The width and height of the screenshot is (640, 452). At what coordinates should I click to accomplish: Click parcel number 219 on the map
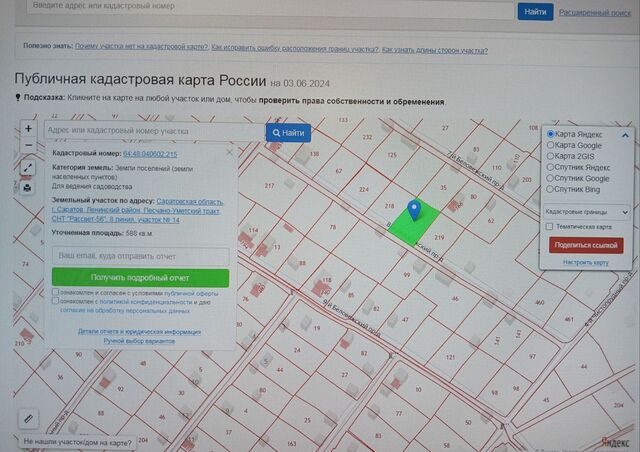tap(439, 237)
